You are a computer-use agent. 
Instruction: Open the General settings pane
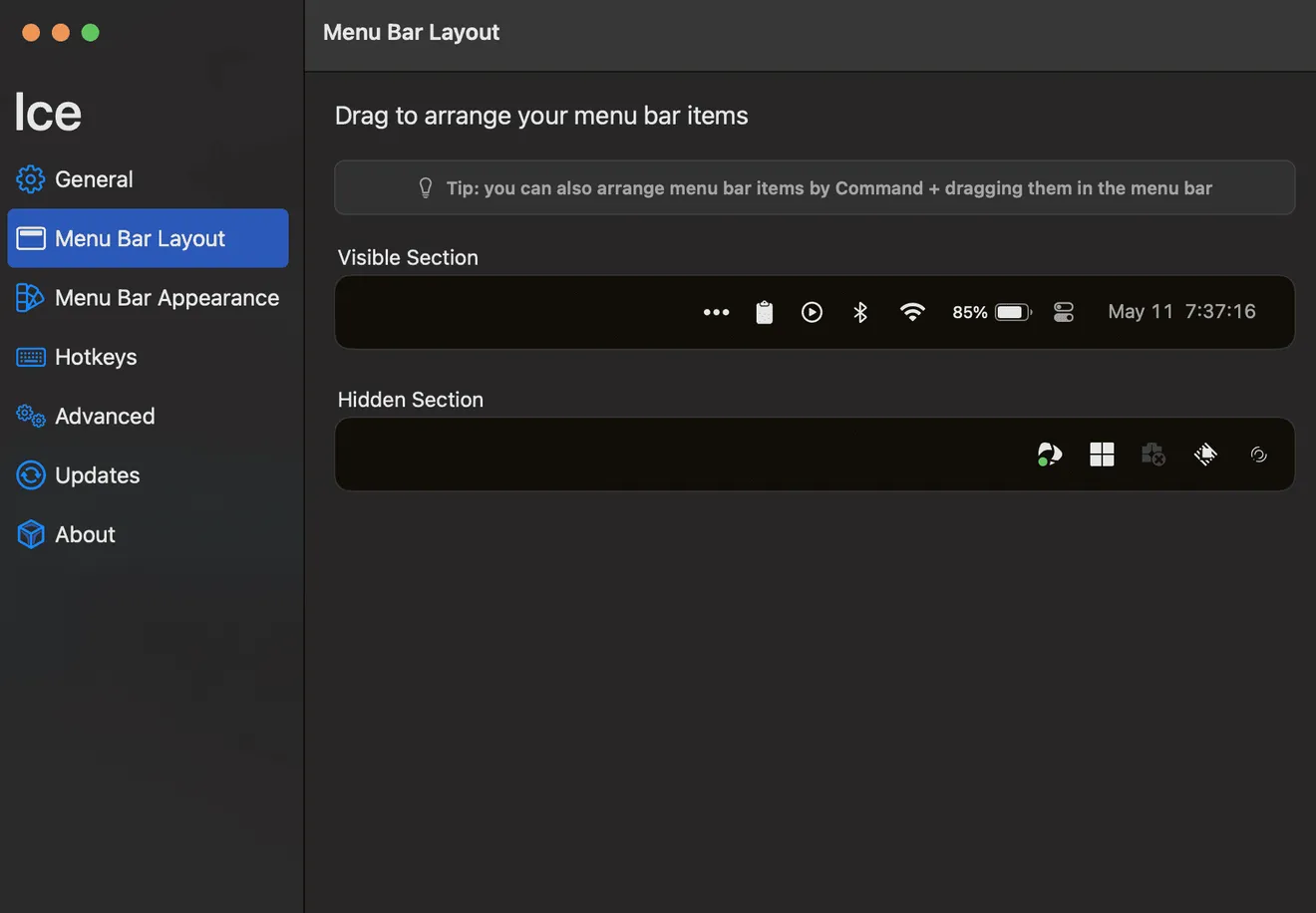coord(148,179)
